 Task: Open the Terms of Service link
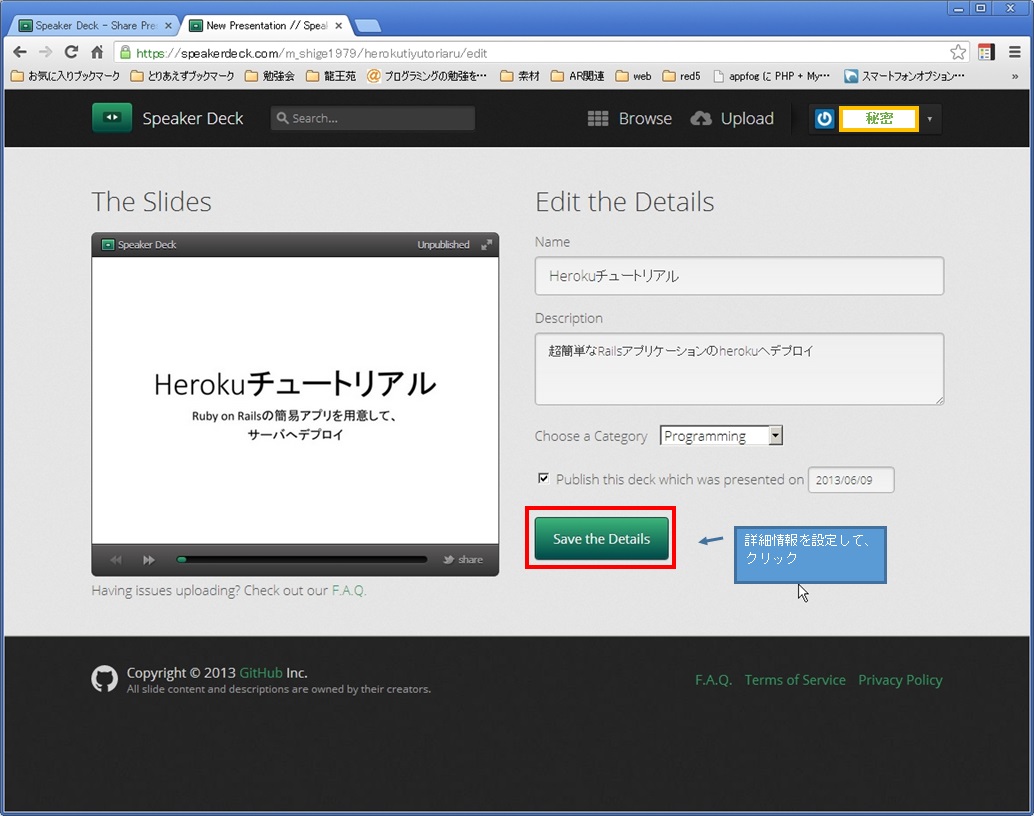click(x=795, y=679)
